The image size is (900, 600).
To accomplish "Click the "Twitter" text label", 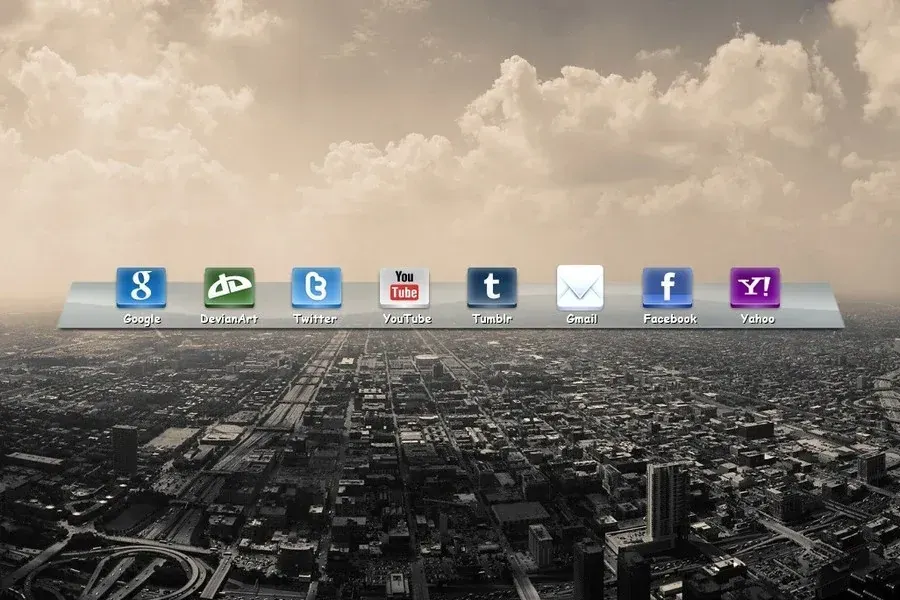I will coord(315,319).
